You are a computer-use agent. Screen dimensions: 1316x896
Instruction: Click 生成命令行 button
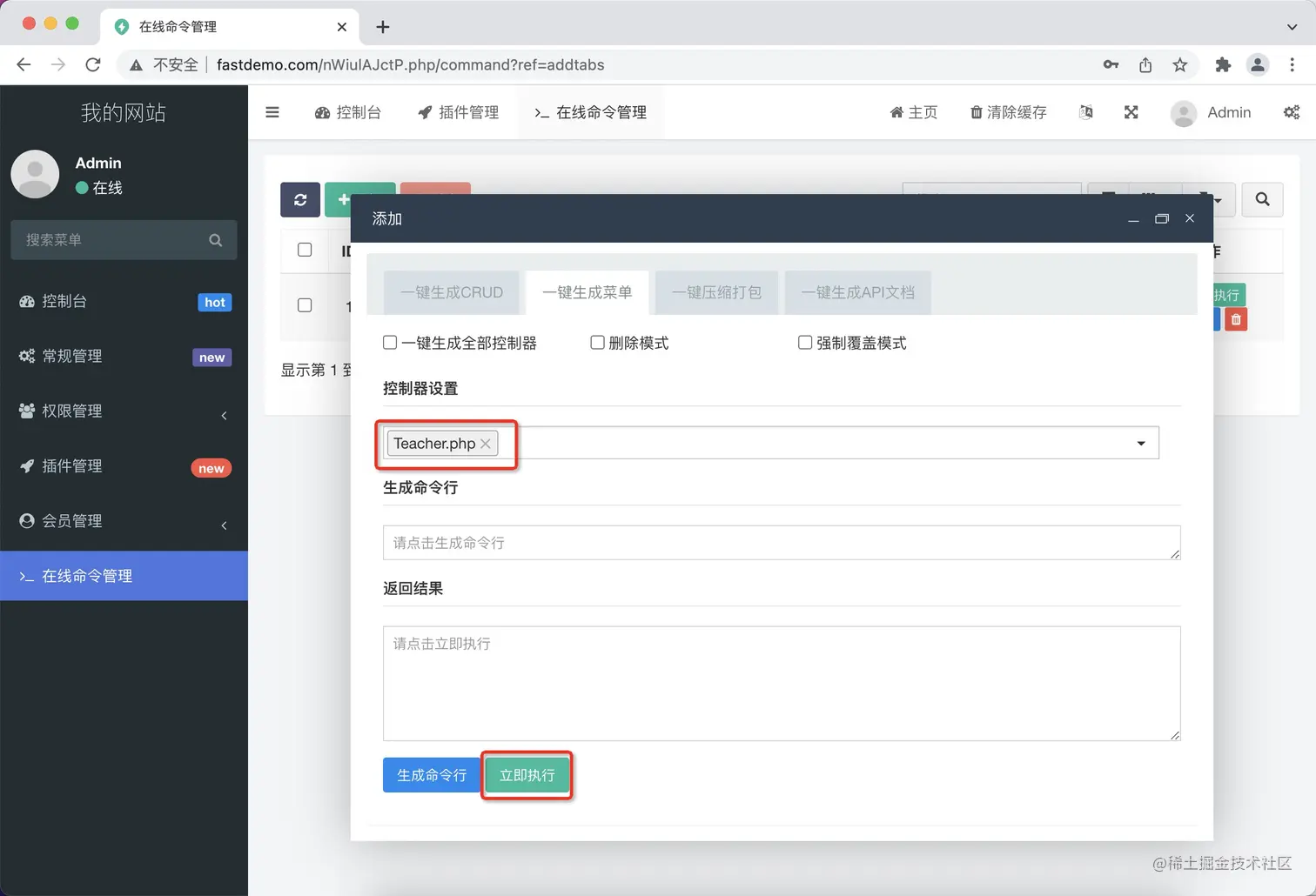click(432, 775)
